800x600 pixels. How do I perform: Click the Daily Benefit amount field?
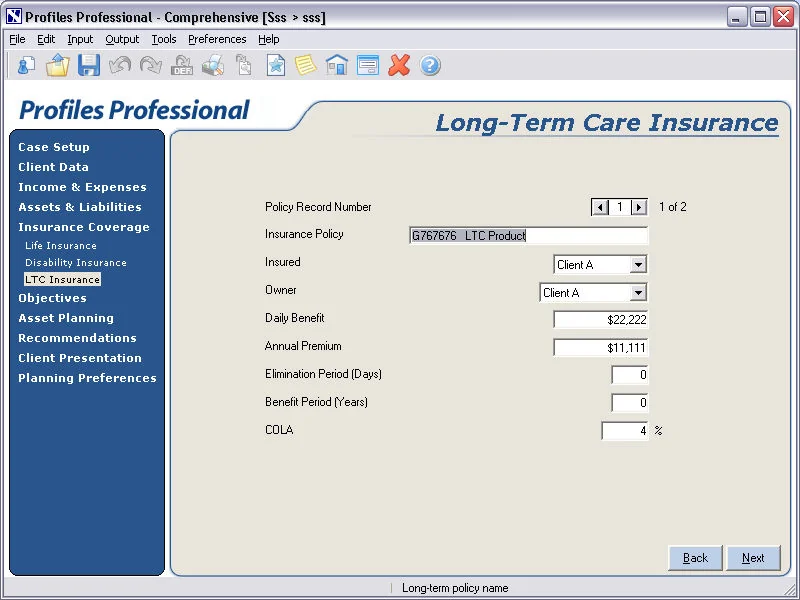point(601,320)
